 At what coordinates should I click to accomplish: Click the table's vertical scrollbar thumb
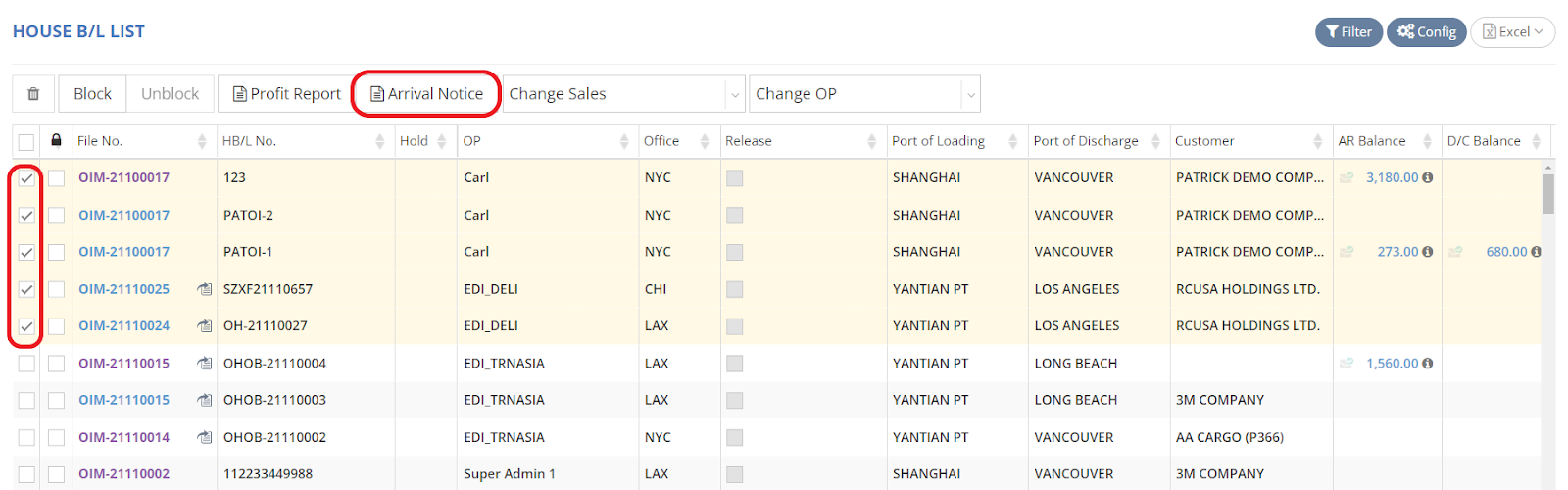tap(1548, 193)
